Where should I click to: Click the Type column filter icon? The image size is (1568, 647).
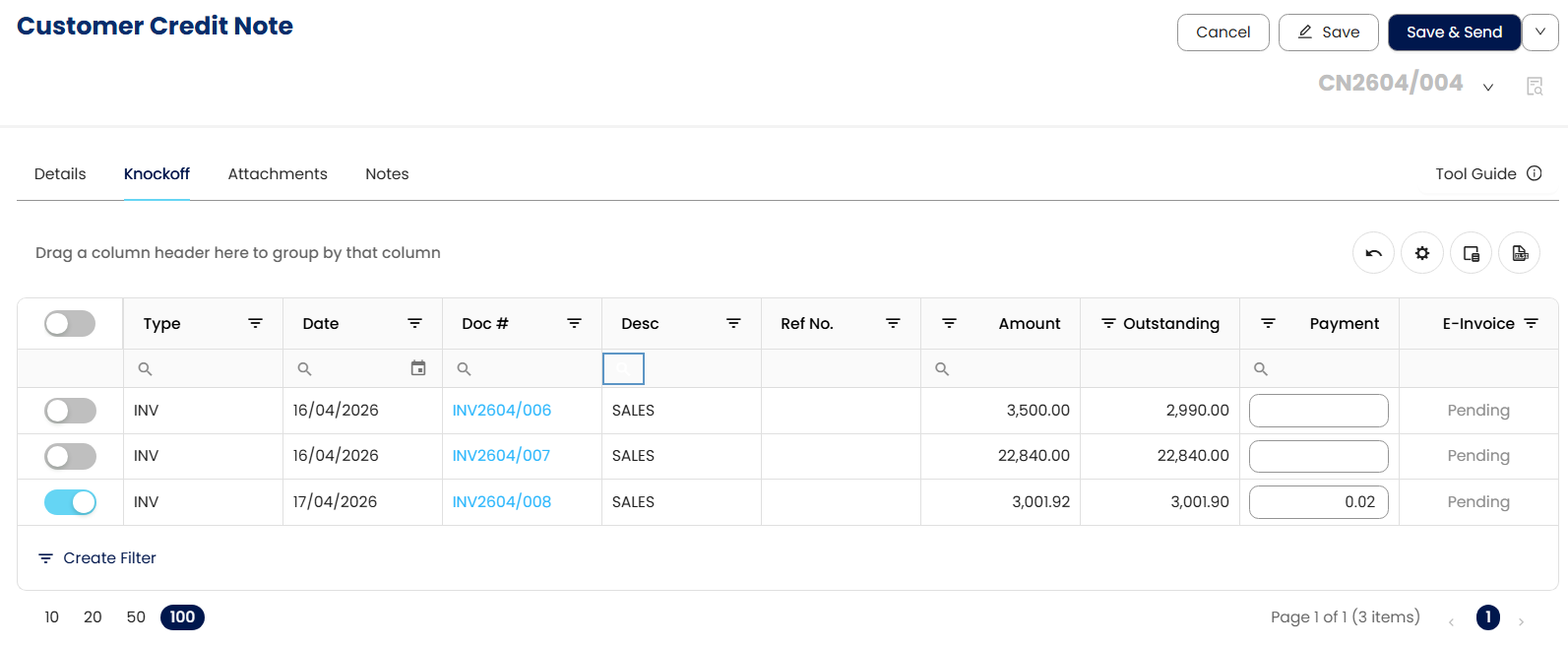pos(255,323)
